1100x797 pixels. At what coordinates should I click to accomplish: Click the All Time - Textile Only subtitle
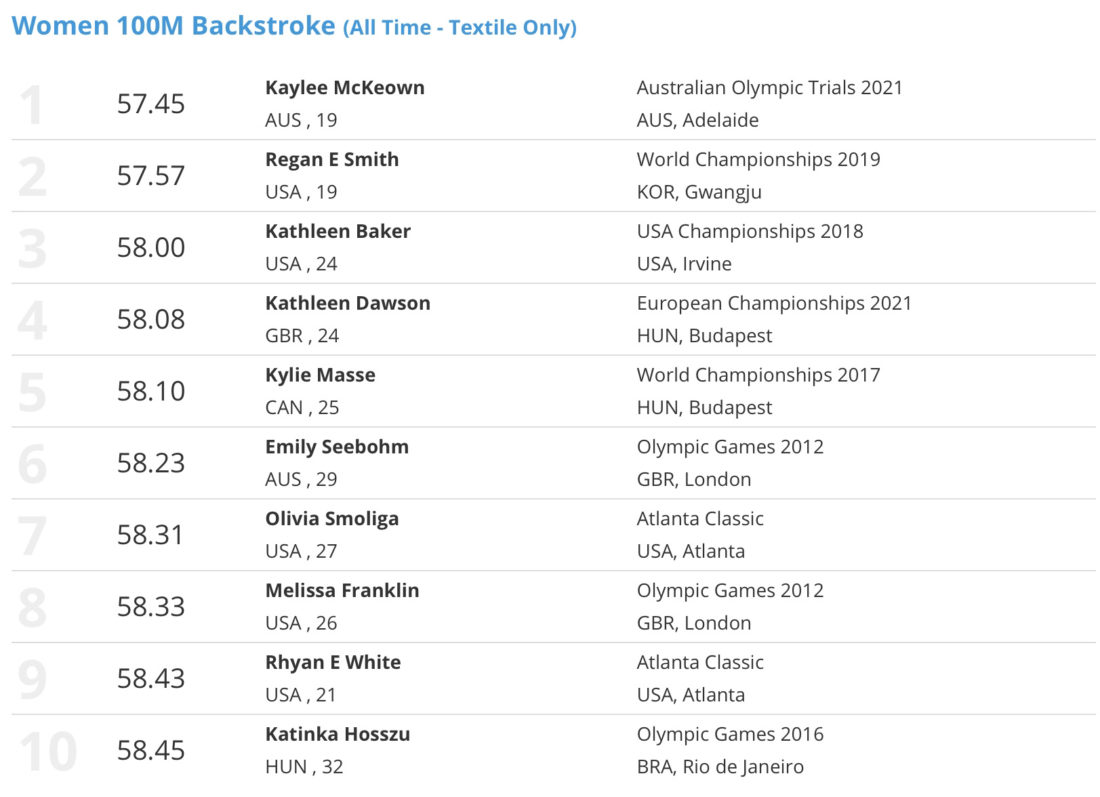point(460,28)
